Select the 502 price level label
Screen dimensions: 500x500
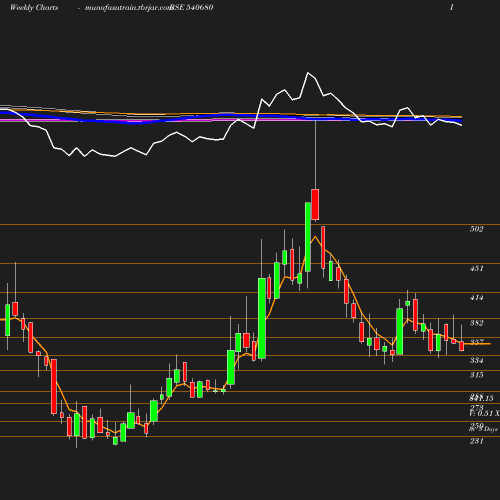click(x=476, y=229)
